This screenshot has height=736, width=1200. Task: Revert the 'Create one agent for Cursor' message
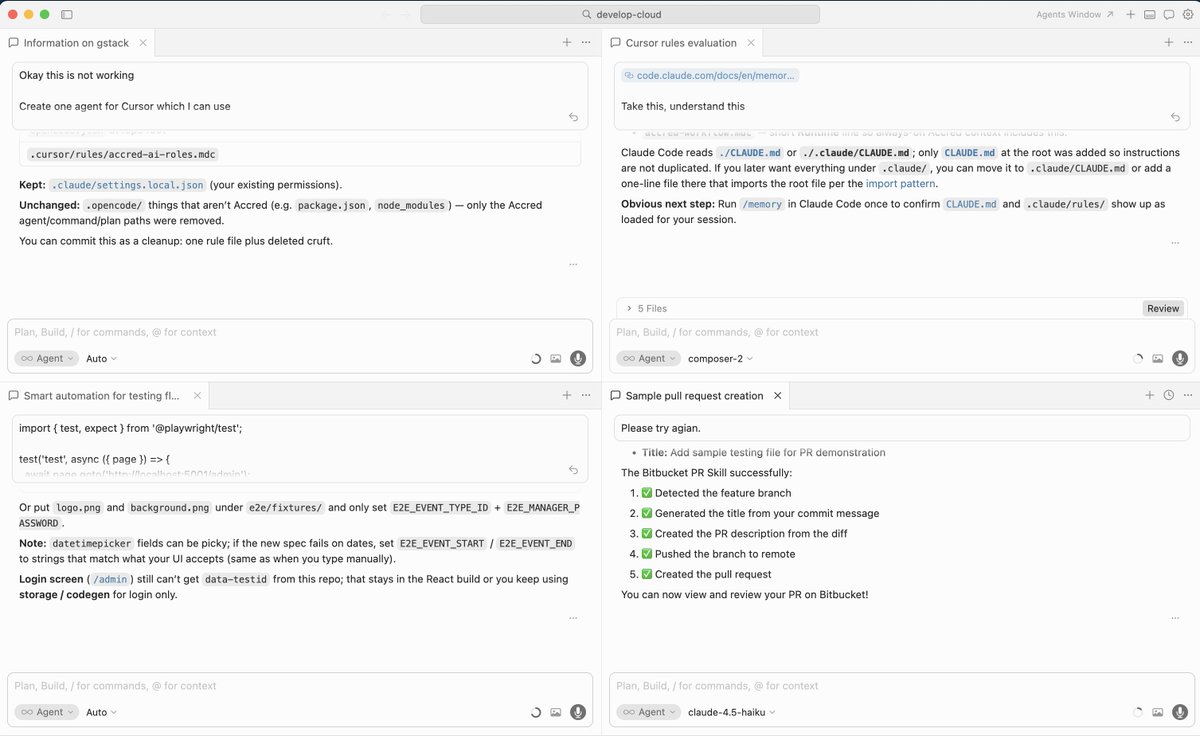coord(573,117)
